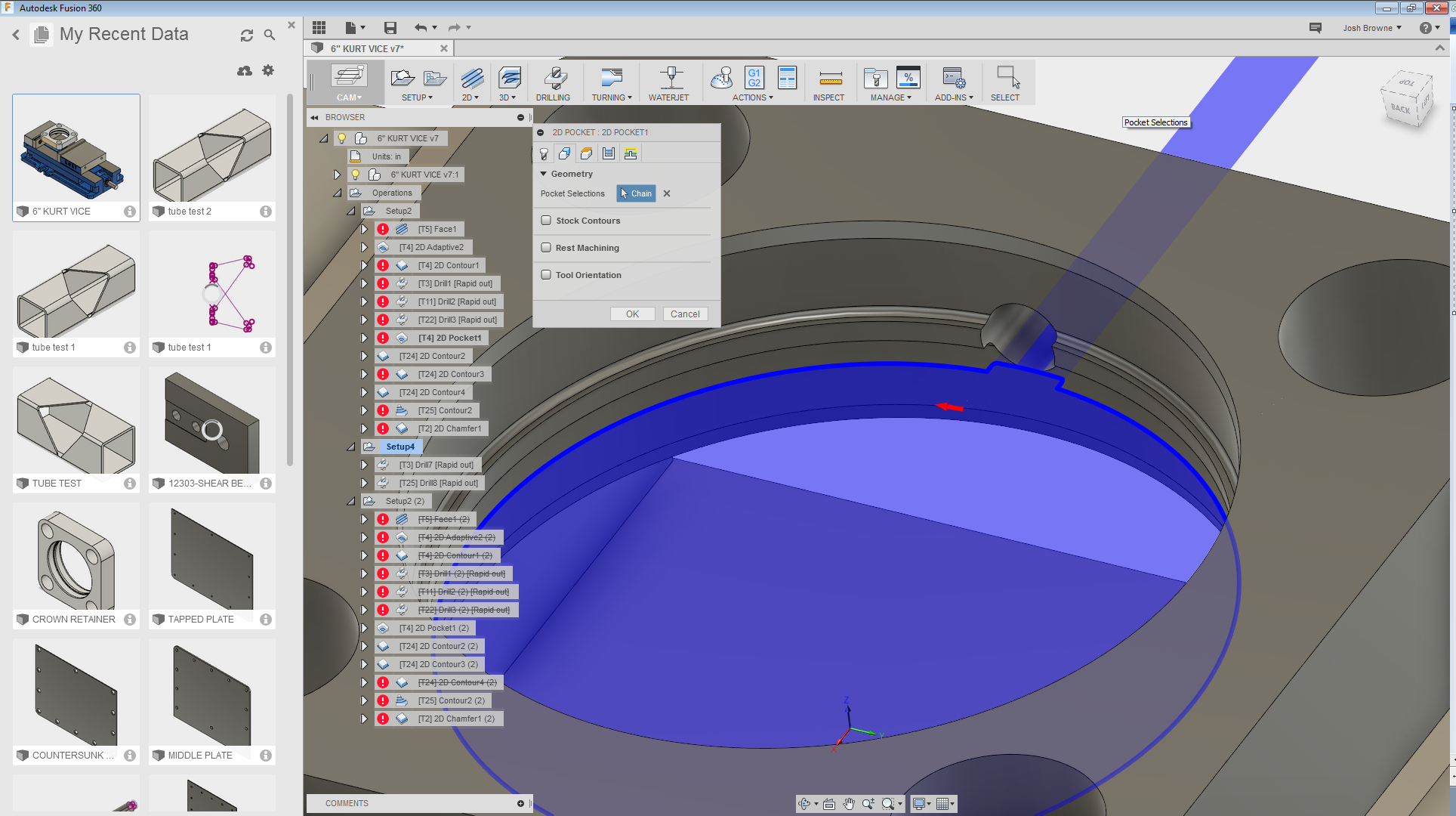Screen dimensions: 1456x816
Task: Click the Chain selection button
Action: point(636,193)
